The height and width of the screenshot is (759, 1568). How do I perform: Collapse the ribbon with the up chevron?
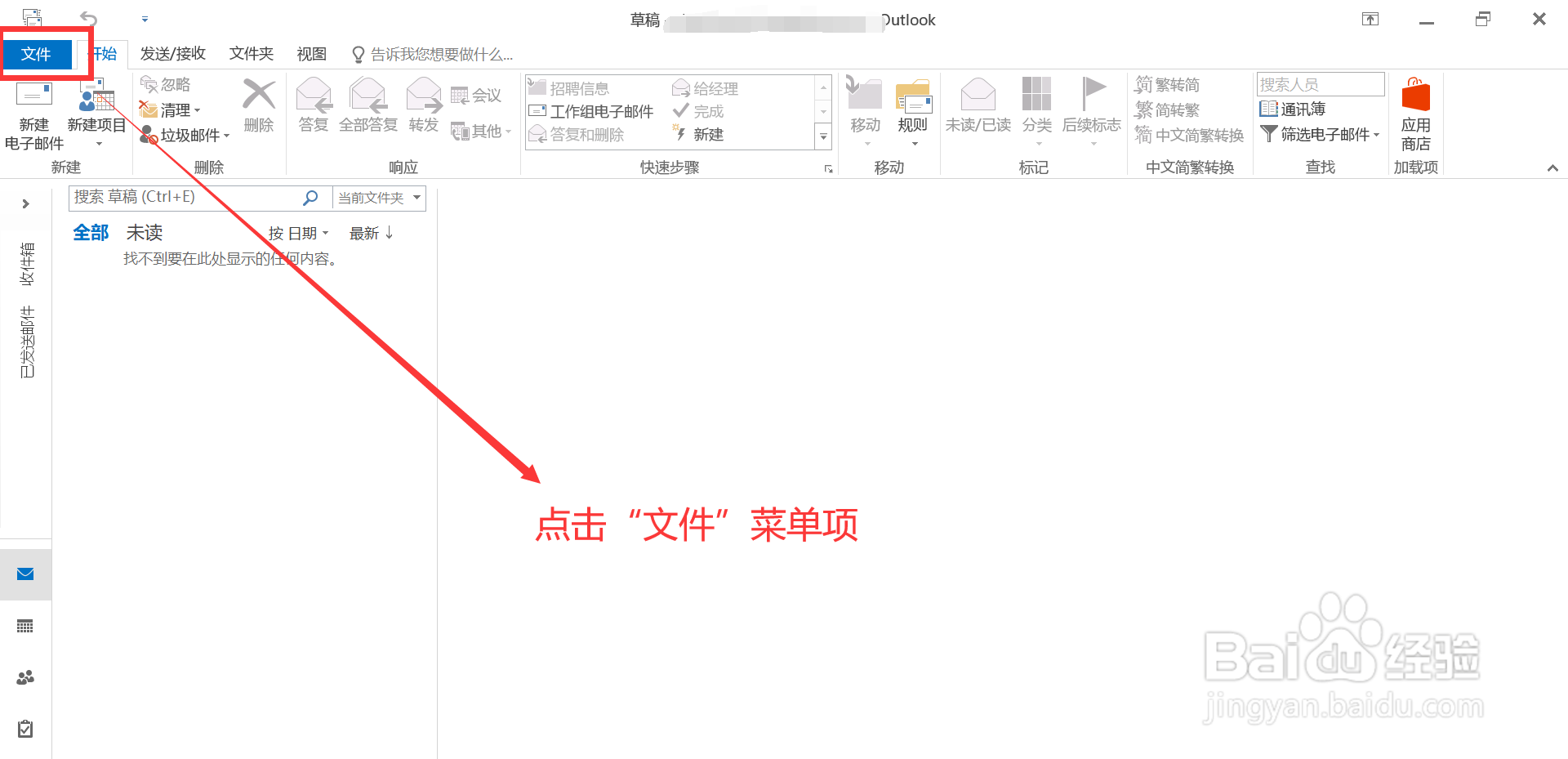(1552, 168)
